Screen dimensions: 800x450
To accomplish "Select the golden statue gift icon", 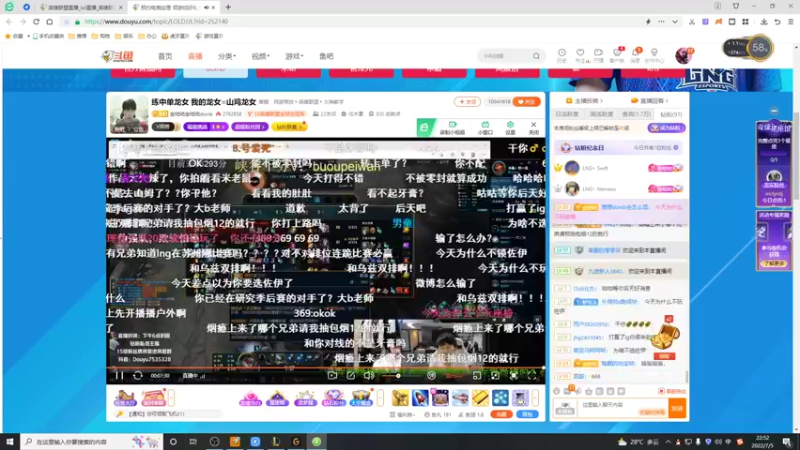I will [x=401, y=397].
